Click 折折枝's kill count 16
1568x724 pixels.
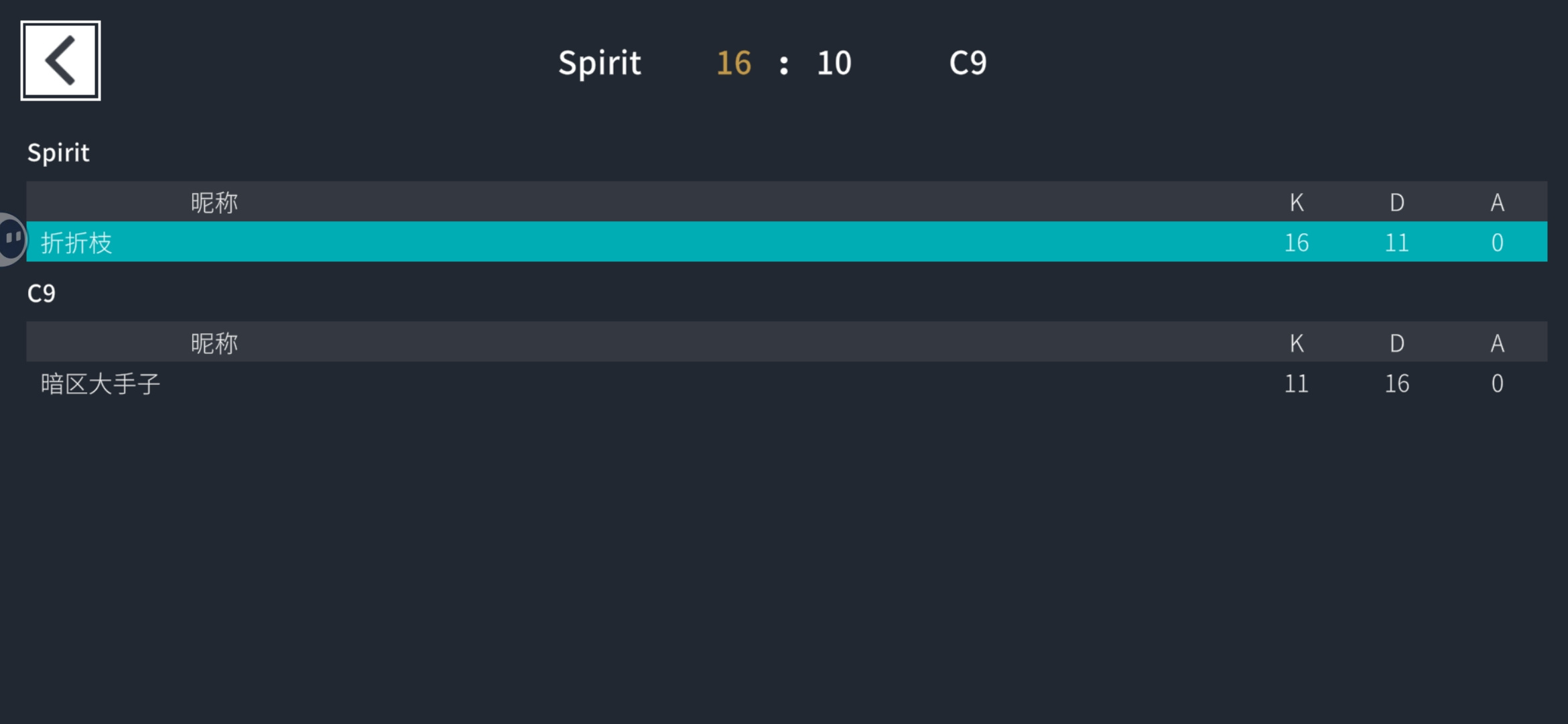coord(1297,242)
